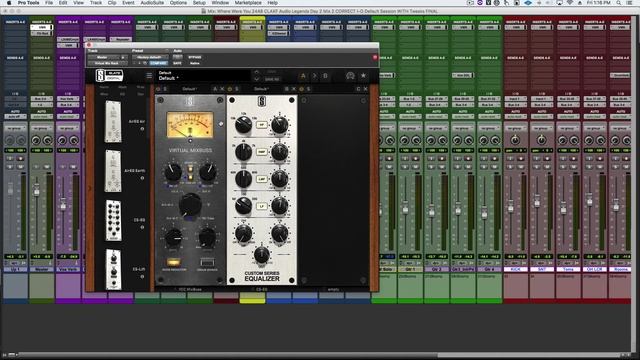The width and height of the screenshot is (640, 360).
Task: Click the small icon under AirEQ Air label
Action: pyautogui.click(x=142, y=129)
